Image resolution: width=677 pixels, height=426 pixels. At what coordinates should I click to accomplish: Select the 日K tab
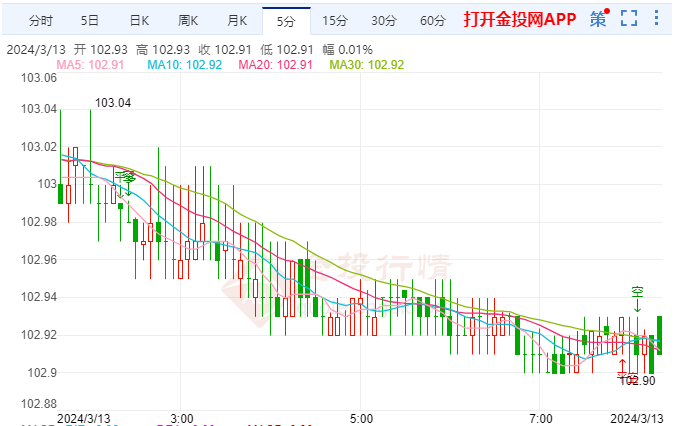pyautogui.click(x=139, y=20)
